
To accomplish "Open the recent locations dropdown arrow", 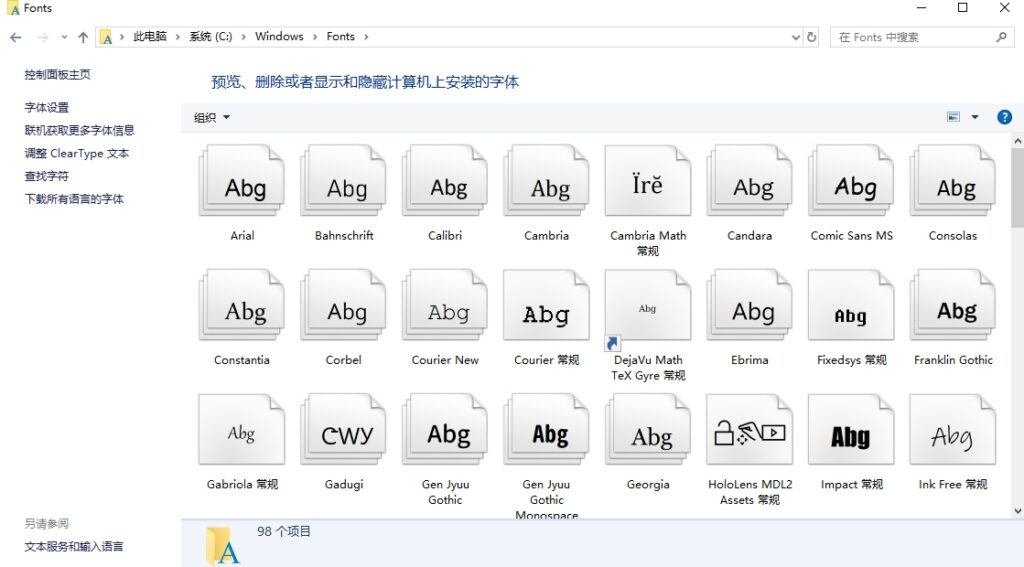I will click(64, 37).
